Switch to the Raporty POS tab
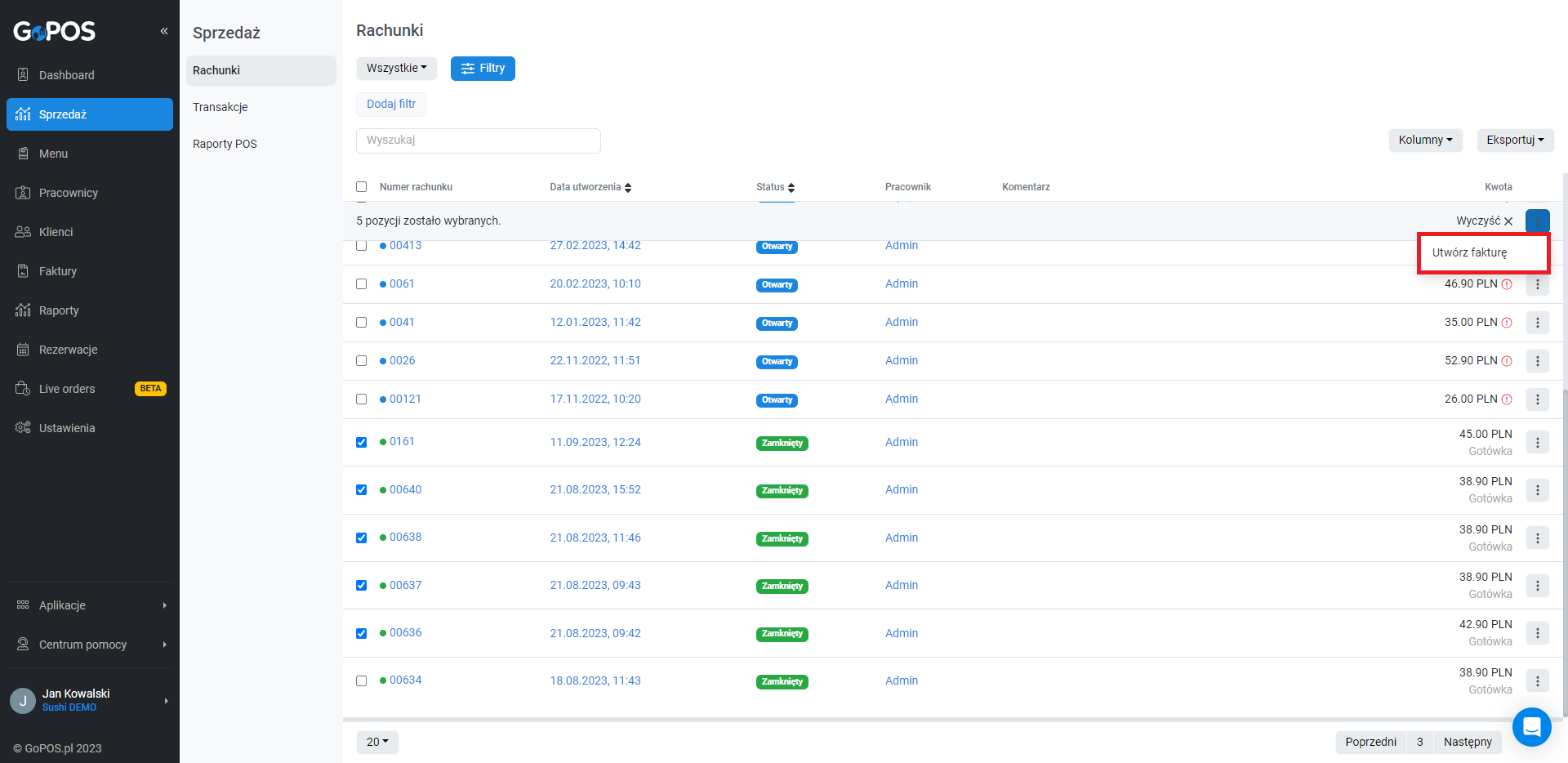 (261, 144)
